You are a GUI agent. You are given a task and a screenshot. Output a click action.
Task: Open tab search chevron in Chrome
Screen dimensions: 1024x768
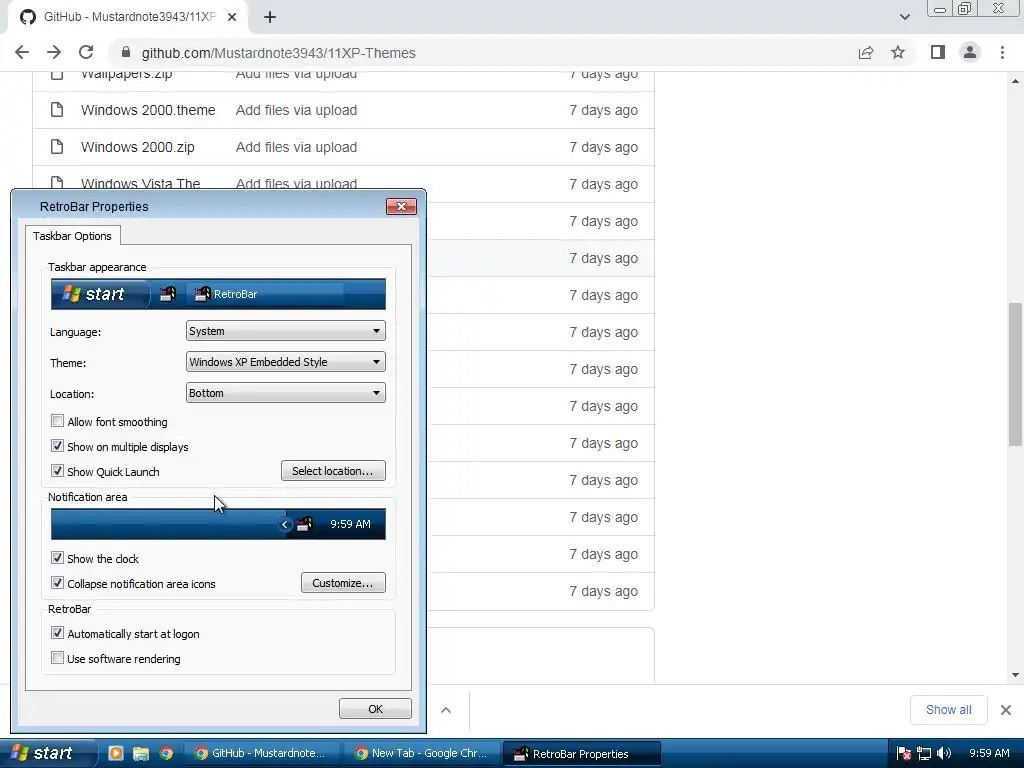pos(904,17)
